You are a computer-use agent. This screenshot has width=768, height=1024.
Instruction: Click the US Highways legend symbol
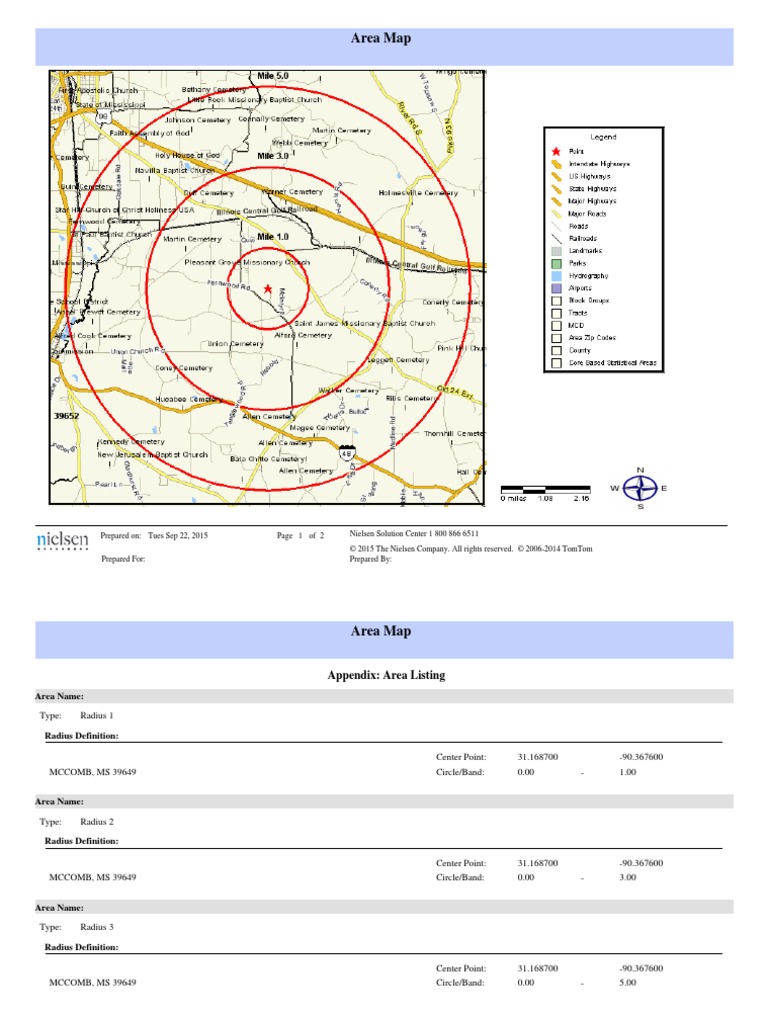(556, 176)
